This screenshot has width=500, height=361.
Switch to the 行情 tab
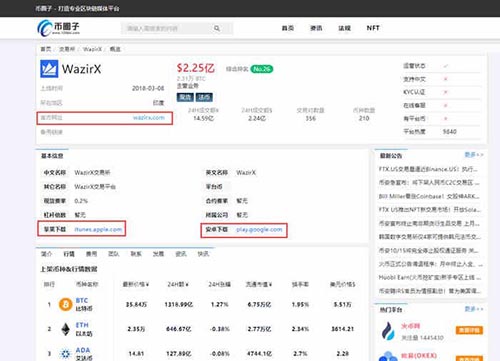coord(69,254)
